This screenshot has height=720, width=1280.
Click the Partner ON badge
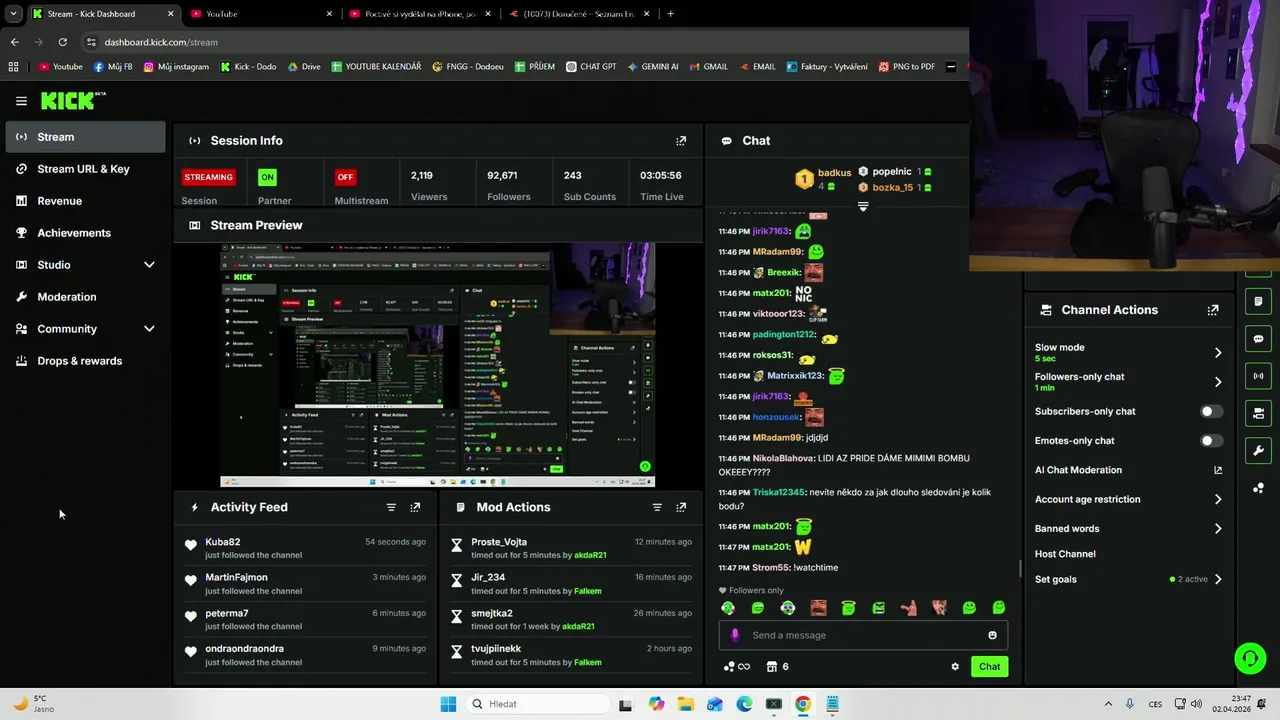pos(267,177)
